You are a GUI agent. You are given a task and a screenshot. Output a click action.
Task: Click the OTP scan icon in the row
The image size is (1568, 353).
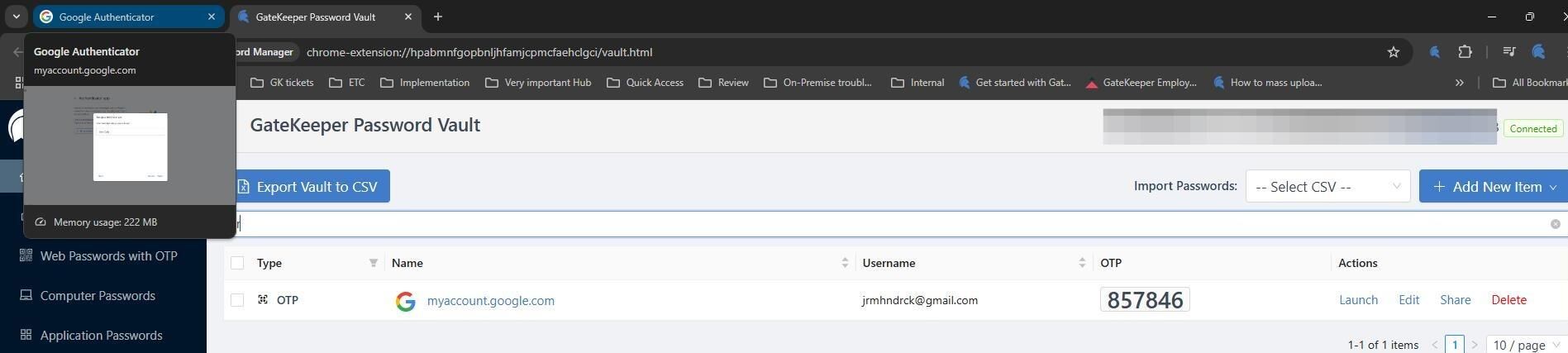point(263,299)
